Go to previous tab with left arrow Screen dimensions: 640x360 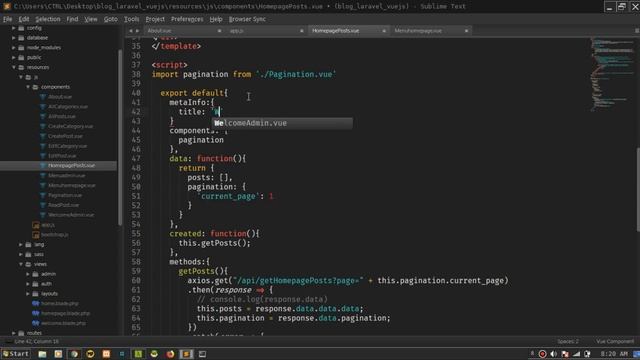click(131, 31)
